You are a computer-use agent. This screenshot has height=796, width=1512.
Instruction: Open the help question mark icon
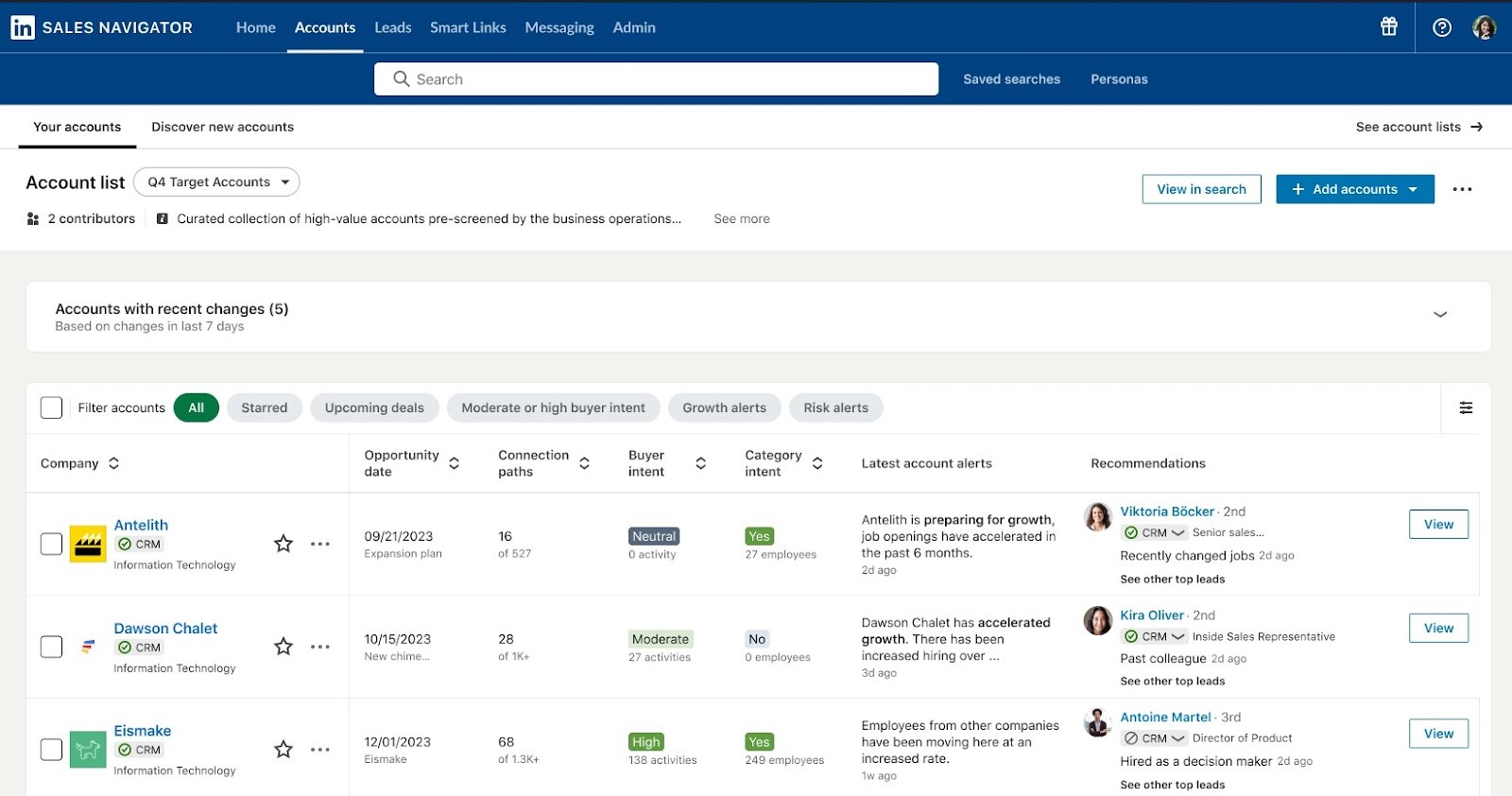1441,27
